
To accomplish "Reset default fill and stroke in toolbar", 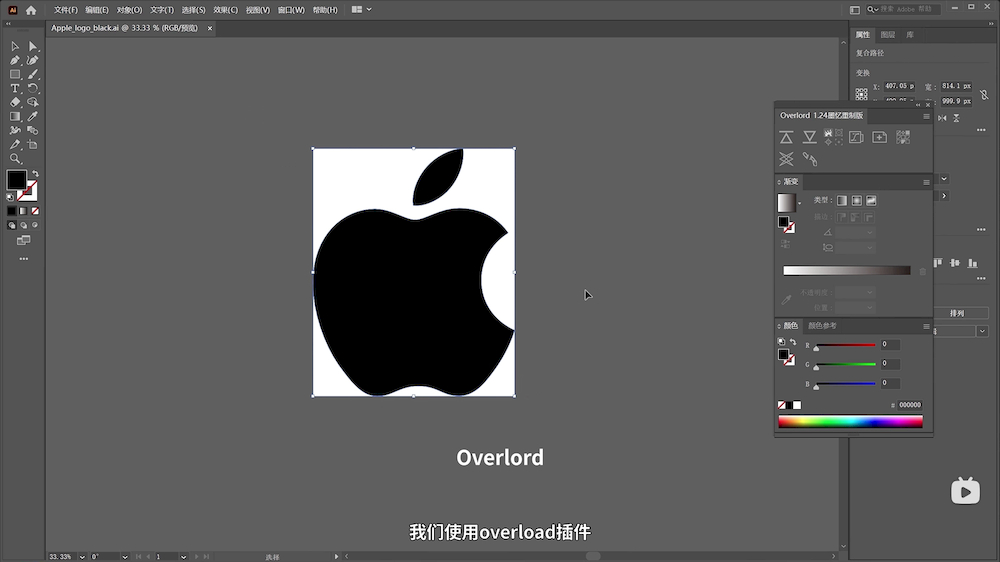I will click(x=10, y=198).
